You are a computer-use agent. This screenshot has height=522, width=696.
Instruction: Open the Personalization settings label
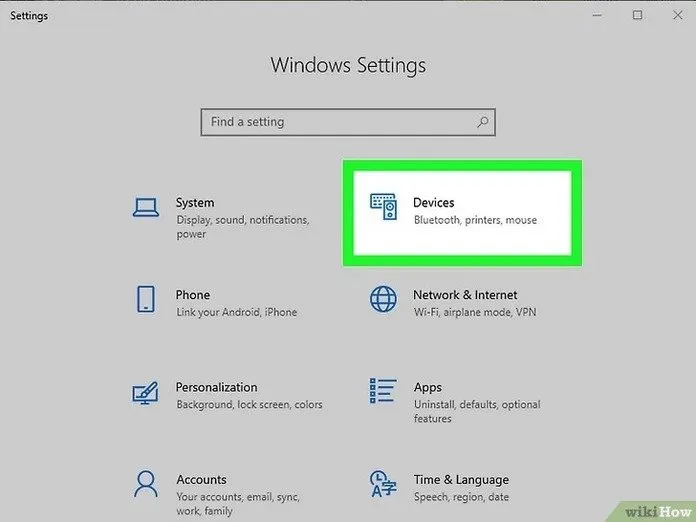point(216,387)
